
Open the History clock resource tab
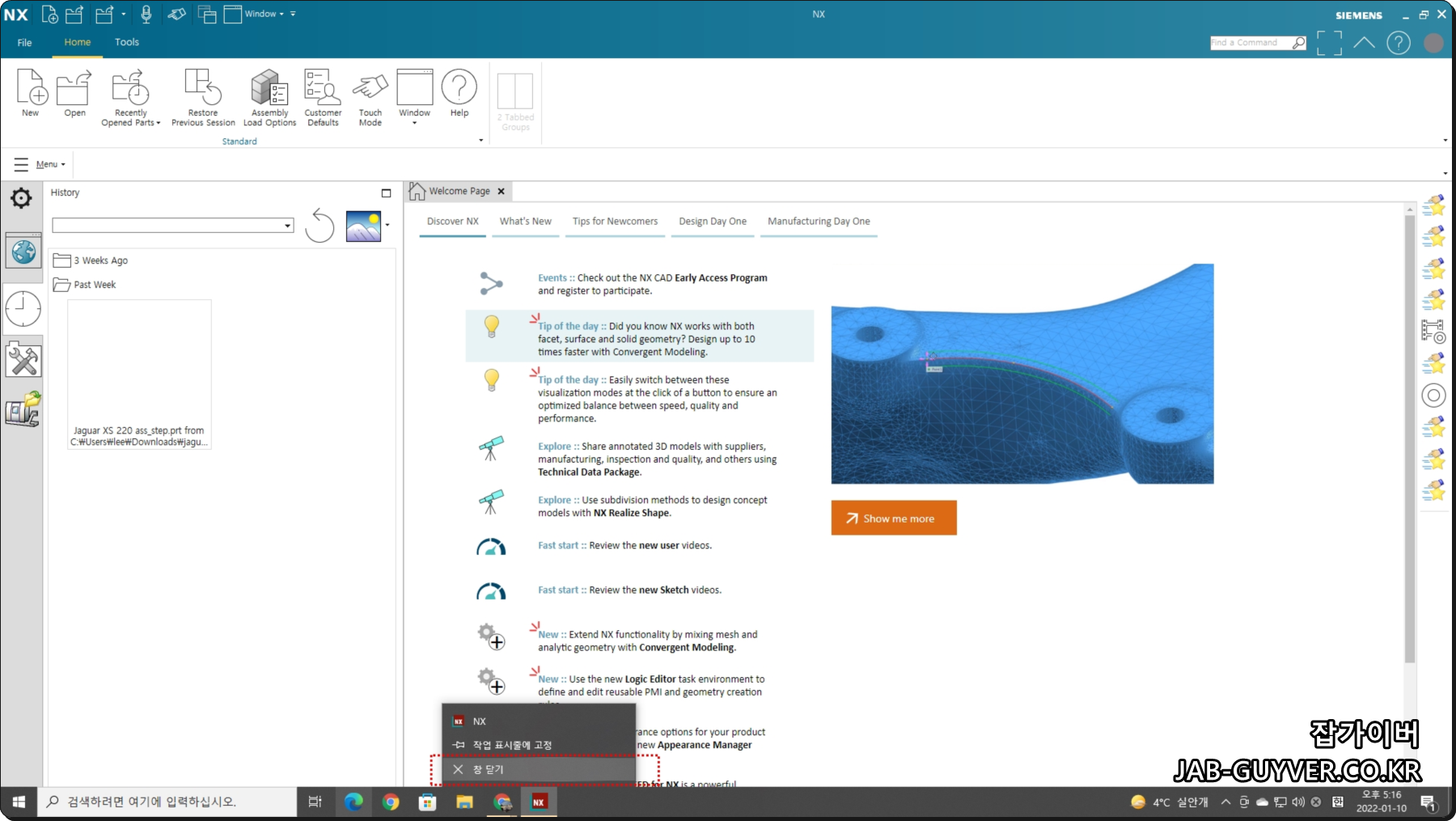tap(23, 308)
